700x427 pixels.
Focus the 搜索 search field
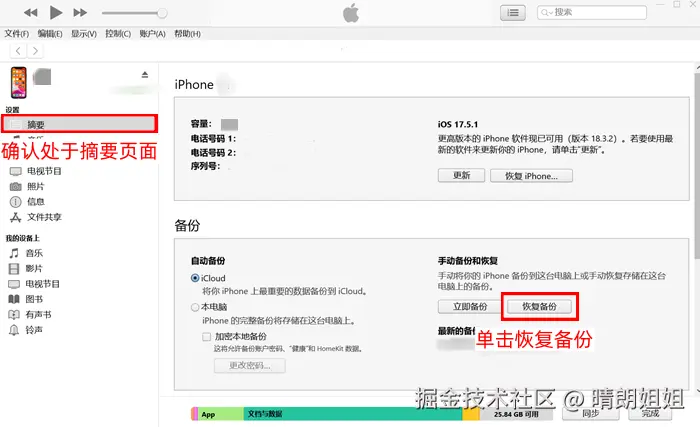592,13
